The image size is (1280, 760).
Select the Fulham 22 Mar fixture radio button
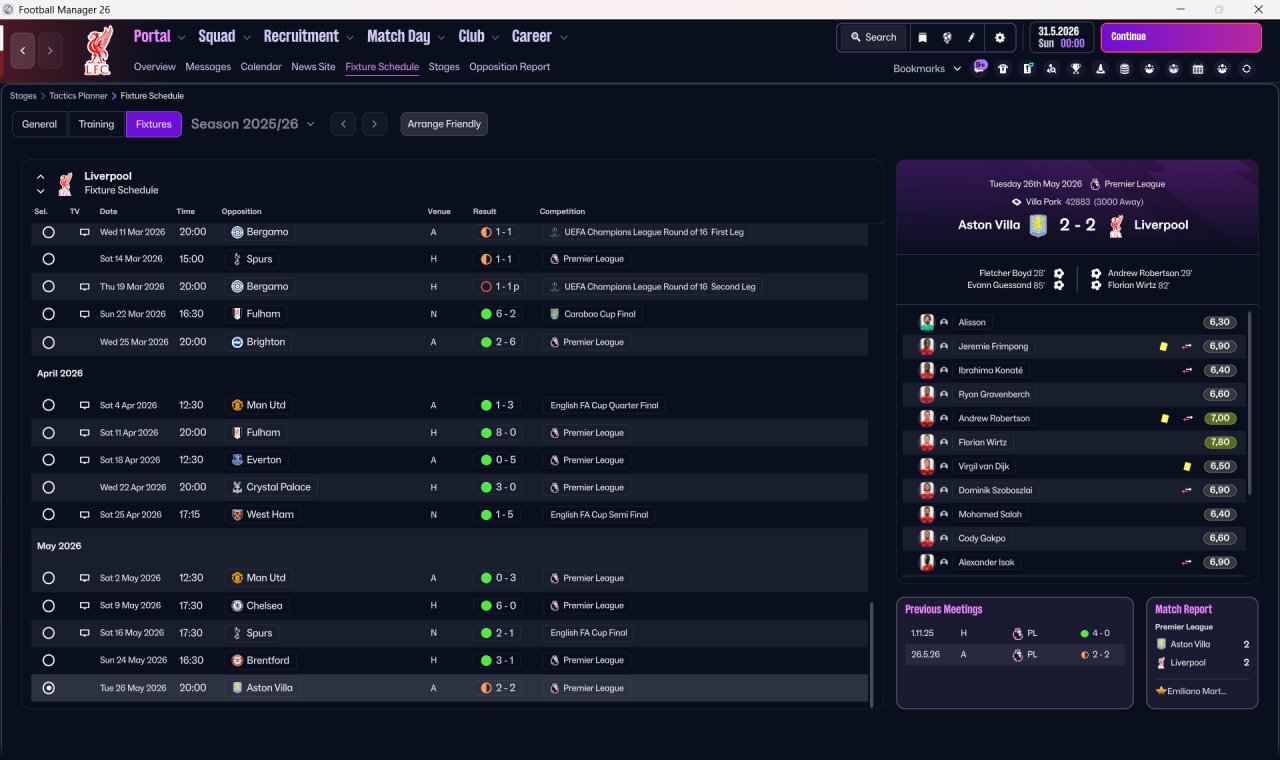click(48, 314)
